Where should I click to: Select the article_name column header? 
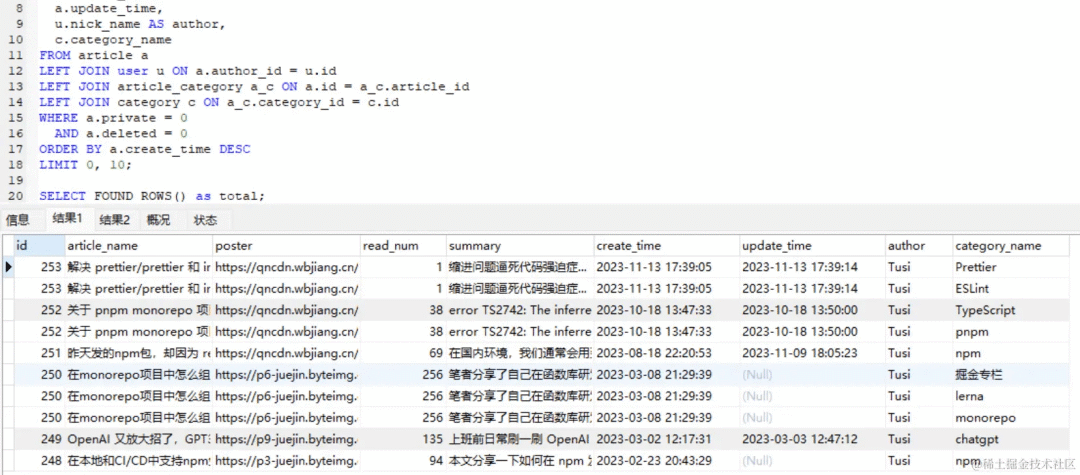(138, 246)
